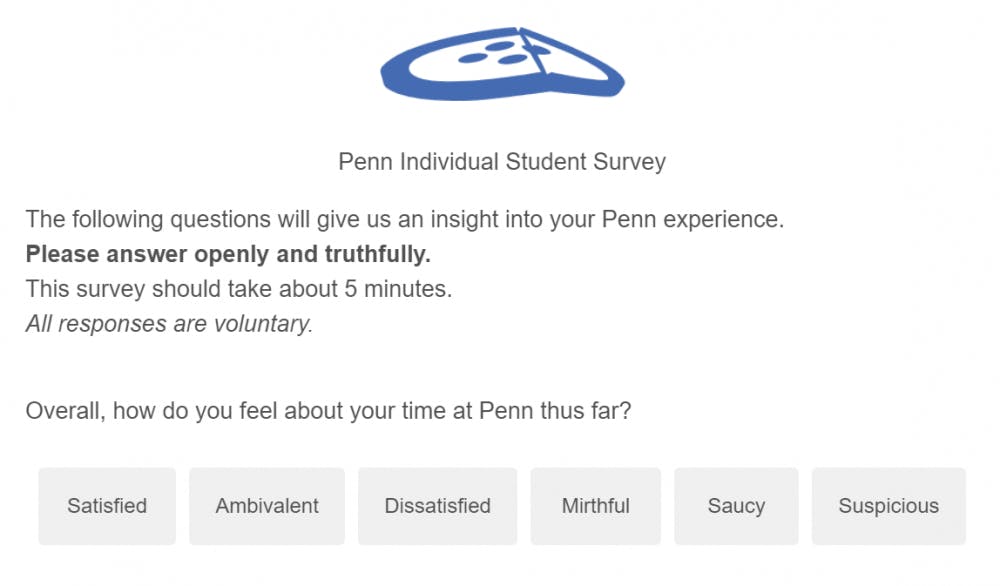Click the whitespace between Mirthful and Saucy

click(668, 505)
